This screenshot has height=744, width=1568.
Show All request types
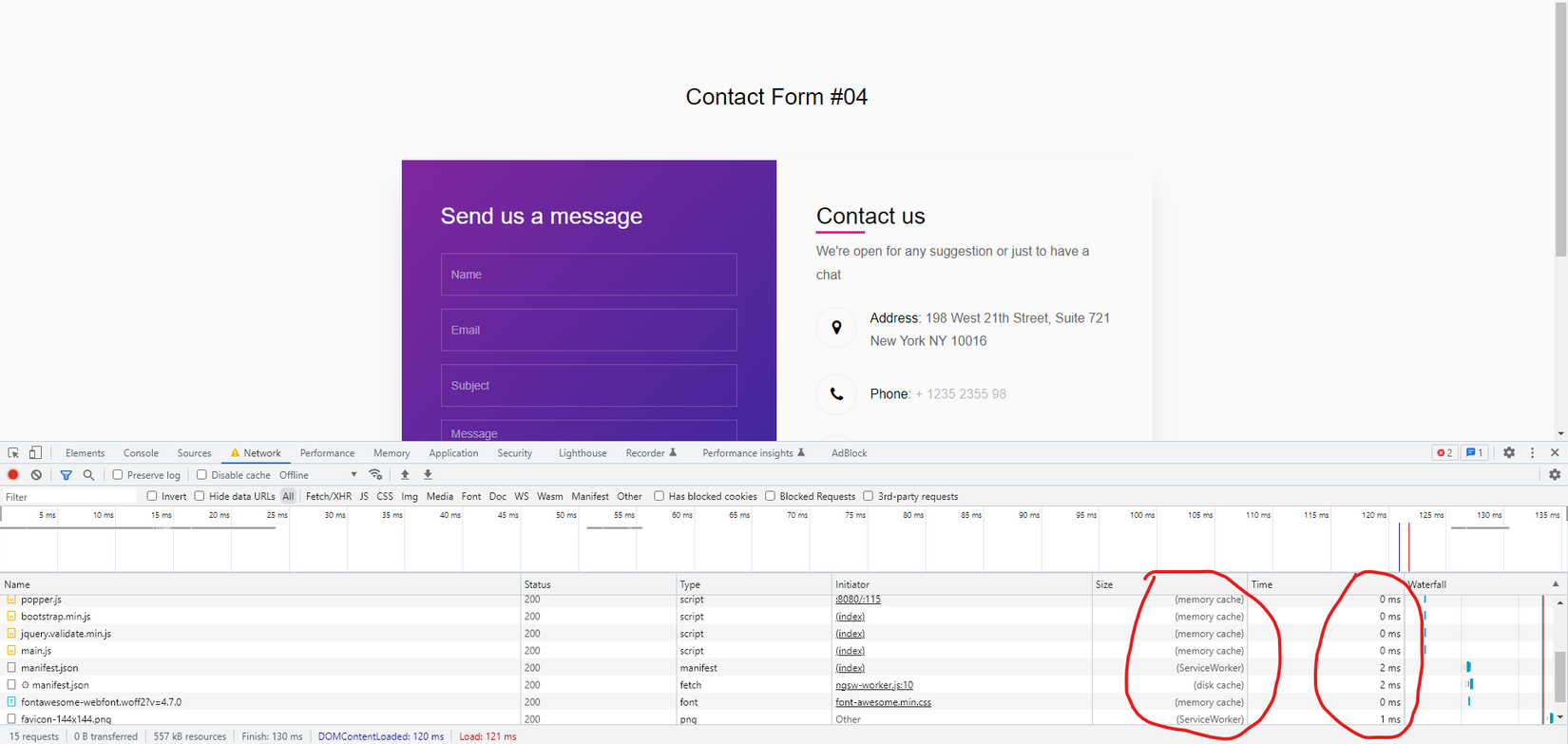coord(288,496)
